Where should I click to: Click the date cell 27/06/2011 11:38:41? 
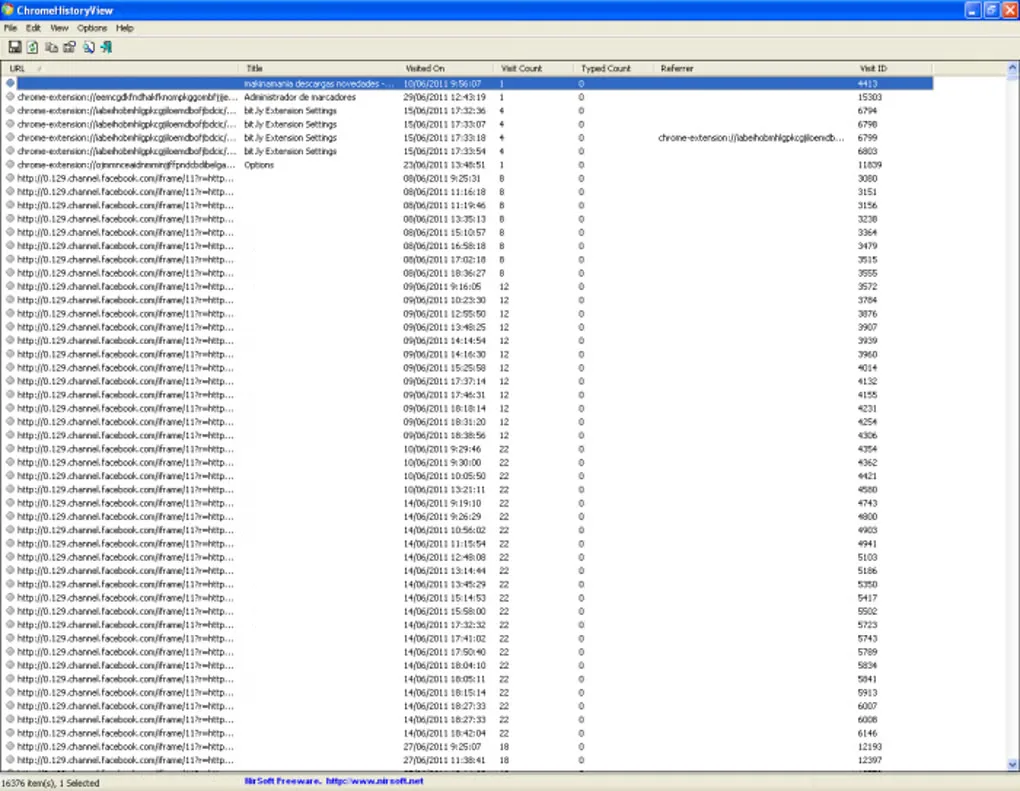tap(444, 760)
